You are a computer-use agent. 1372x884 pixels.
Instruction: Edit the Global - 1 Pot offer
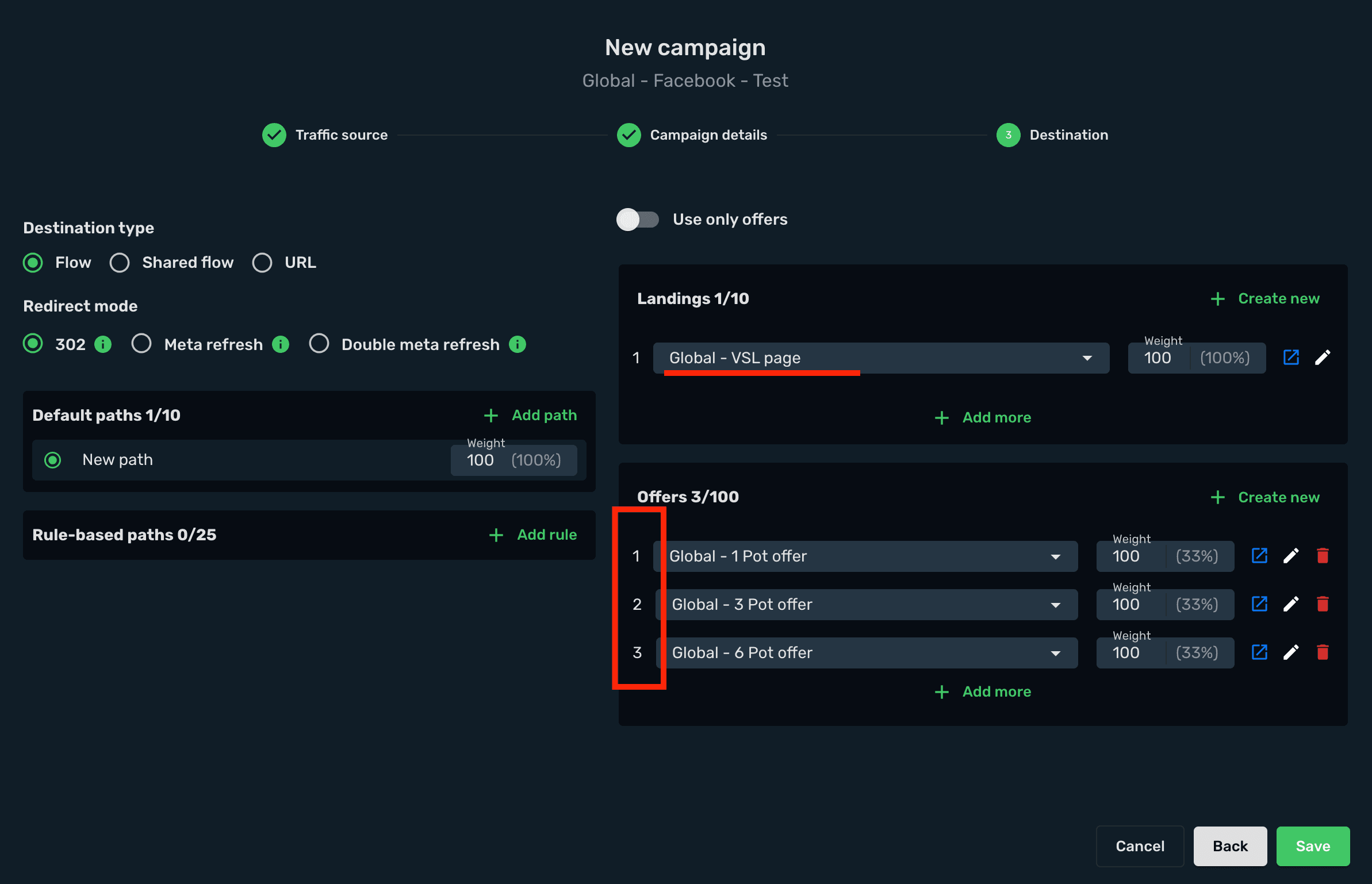coord(1291,556)
